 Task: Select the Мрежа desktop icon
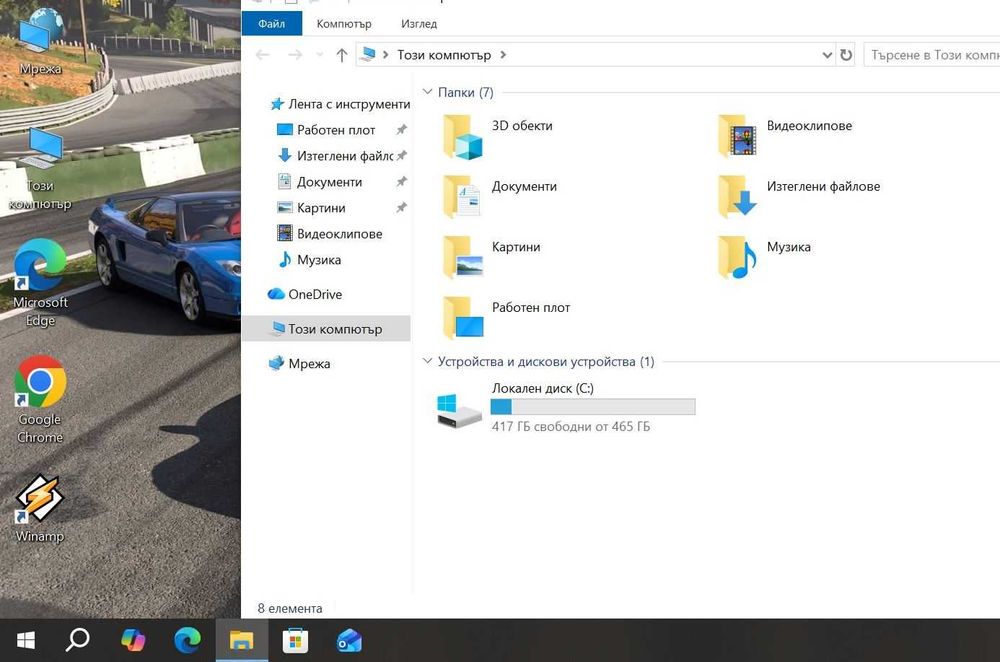tap(40, 42)
